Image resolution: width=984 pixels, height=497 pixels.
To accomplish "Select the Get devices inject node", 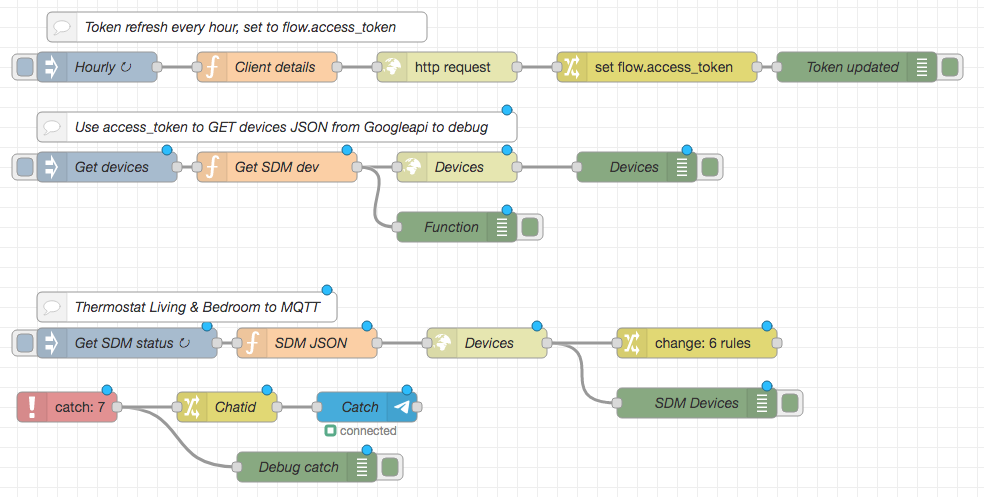I will 107,167.
